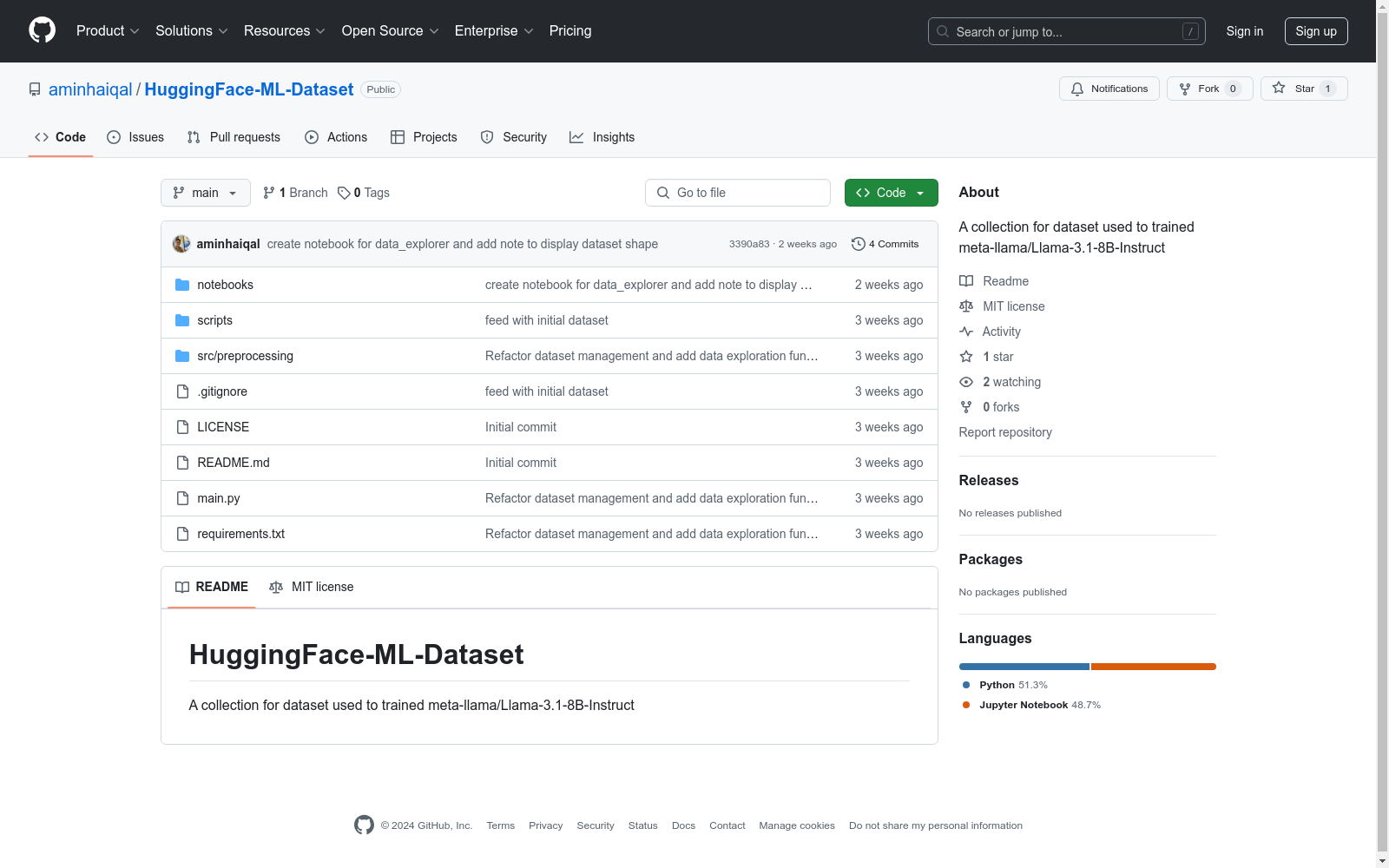
Task: Expand the Open Source menu
Action: tap(391, 31)
